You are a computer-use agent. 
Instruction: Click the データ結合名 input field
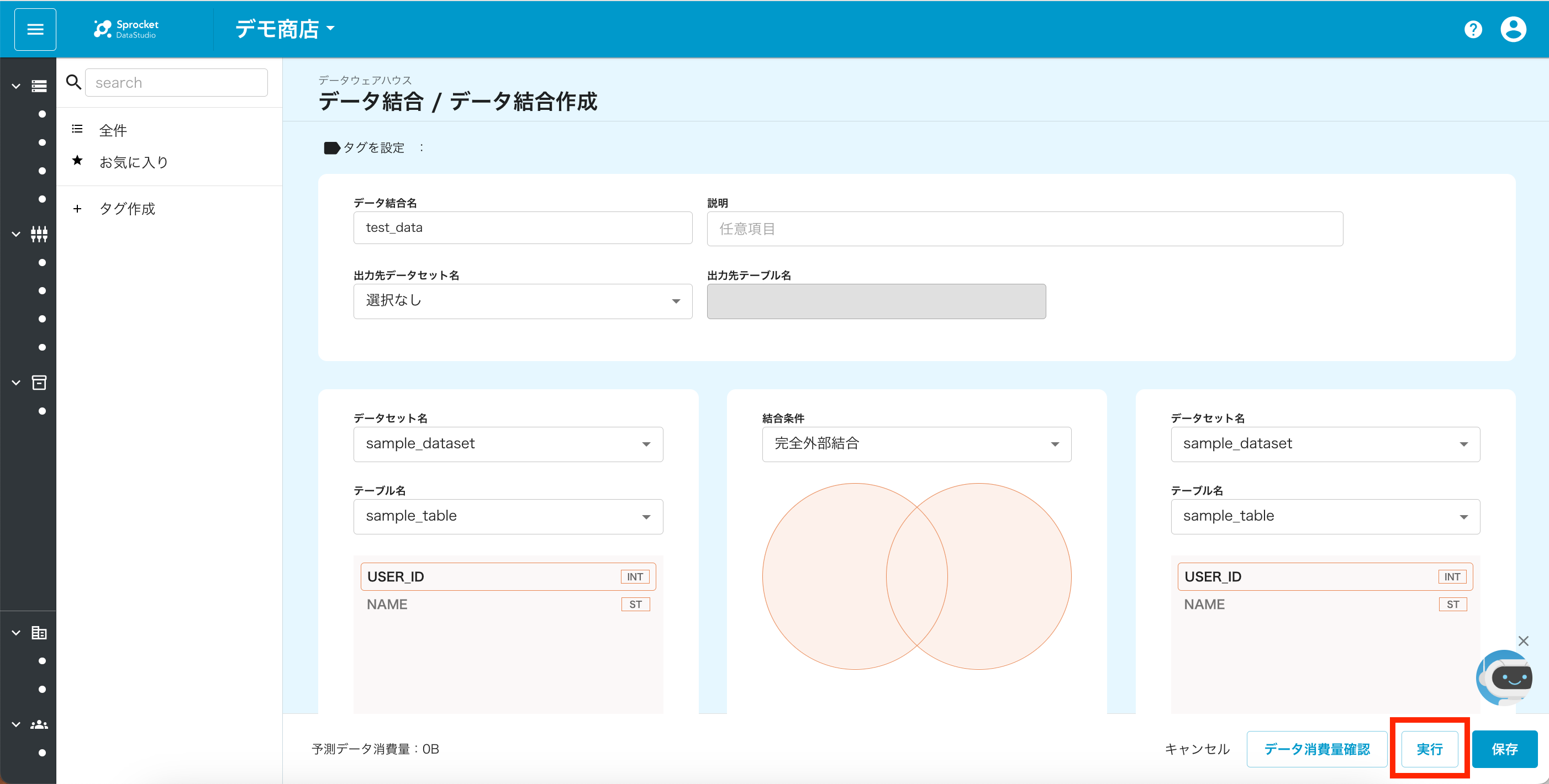click(x=523, y=227)
